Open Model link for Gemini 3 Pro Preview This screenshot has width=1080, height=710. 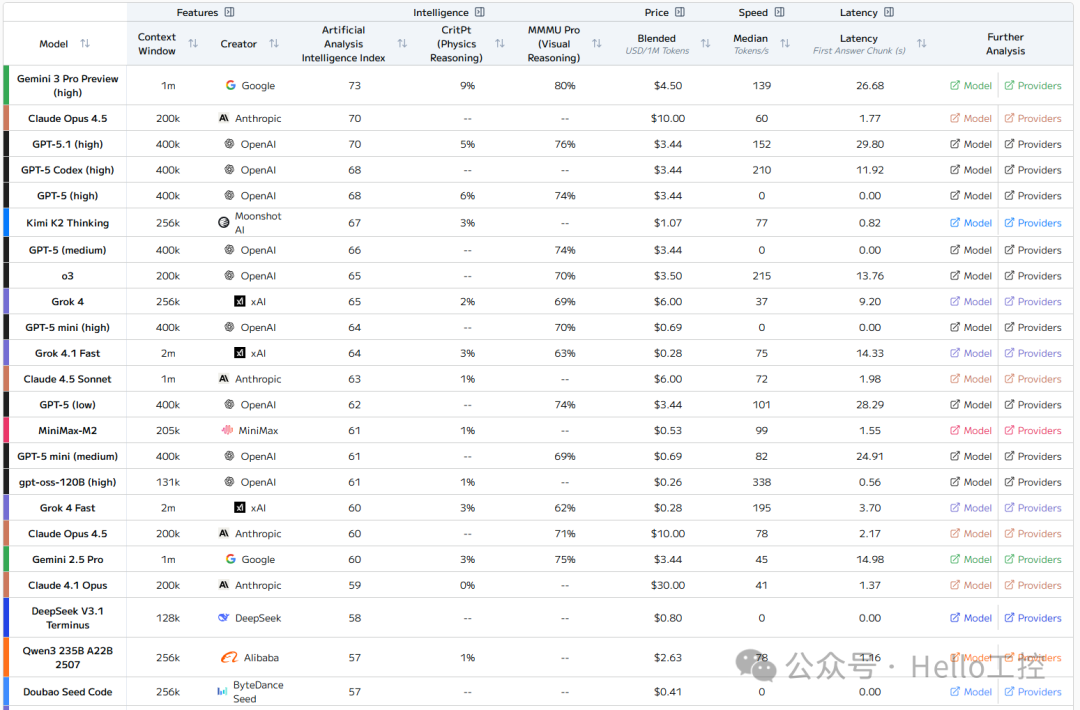(970, 85)
